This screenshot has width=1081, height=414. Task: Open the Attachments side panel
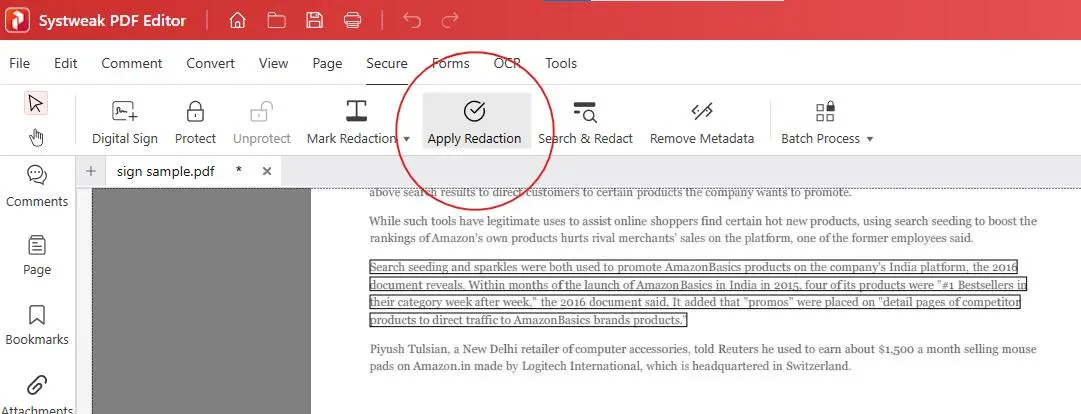(37, 395)
